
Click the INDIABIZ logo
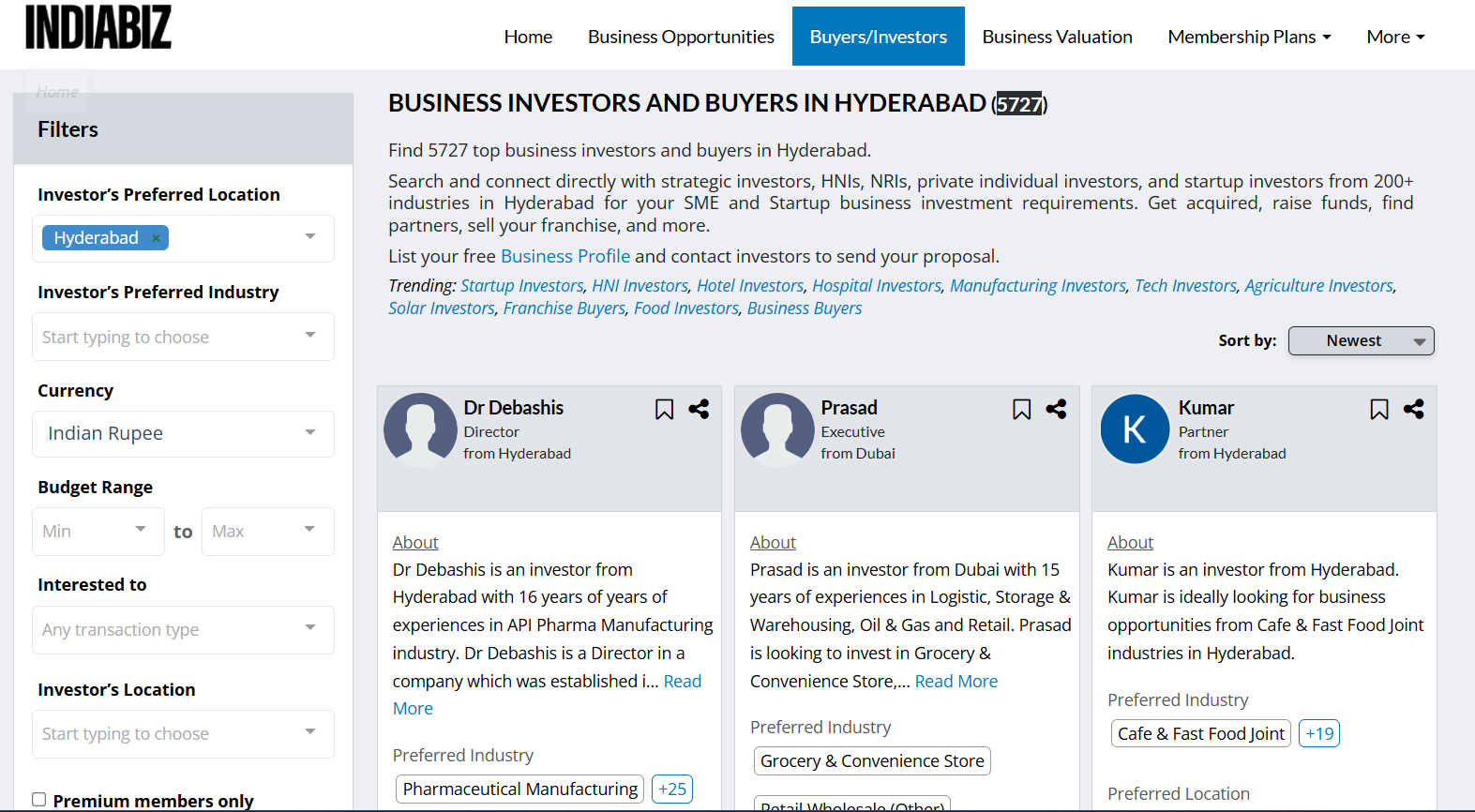(x=98, y=27)
